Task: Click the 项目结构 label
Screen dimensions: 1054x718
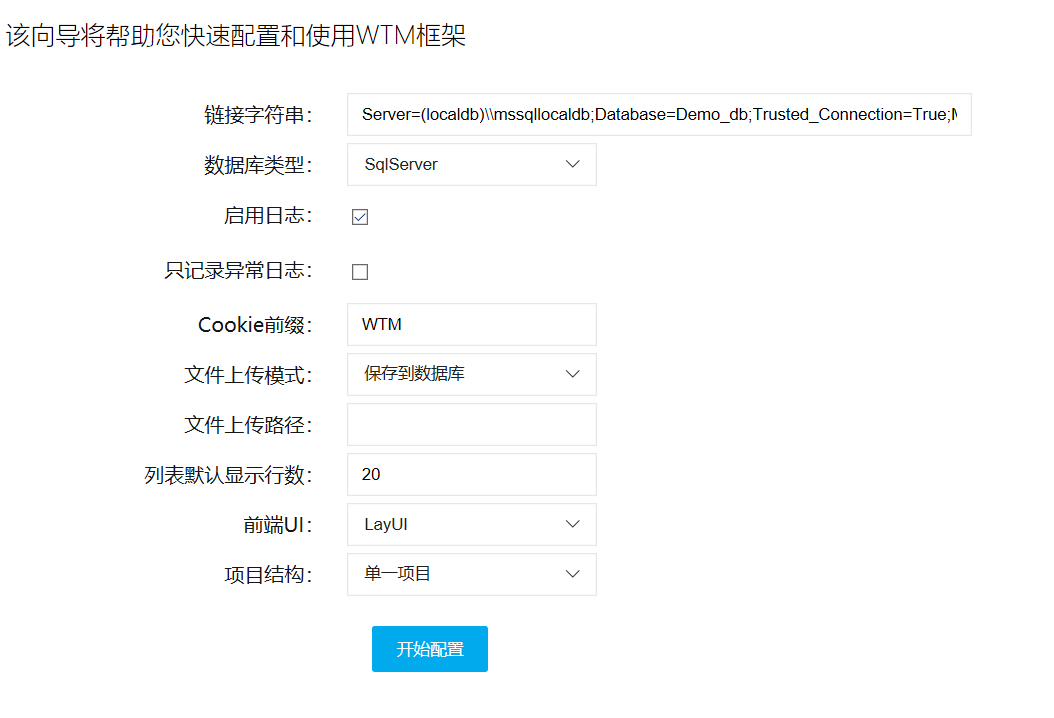Action: pyautogui.click(x=268, y=575)
